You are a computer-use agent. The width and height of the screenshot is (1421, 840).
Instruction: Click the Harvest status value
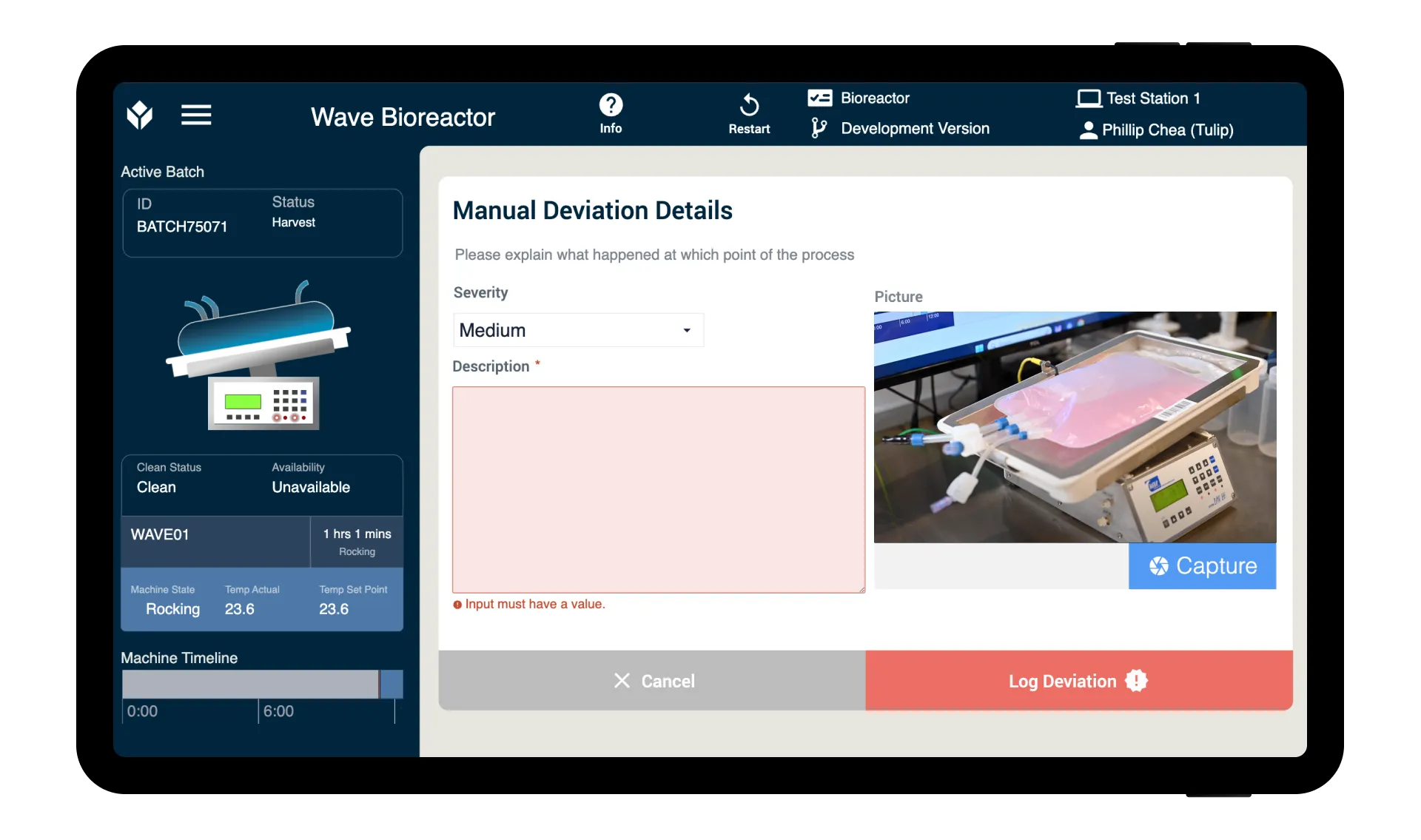coord(293,223)
